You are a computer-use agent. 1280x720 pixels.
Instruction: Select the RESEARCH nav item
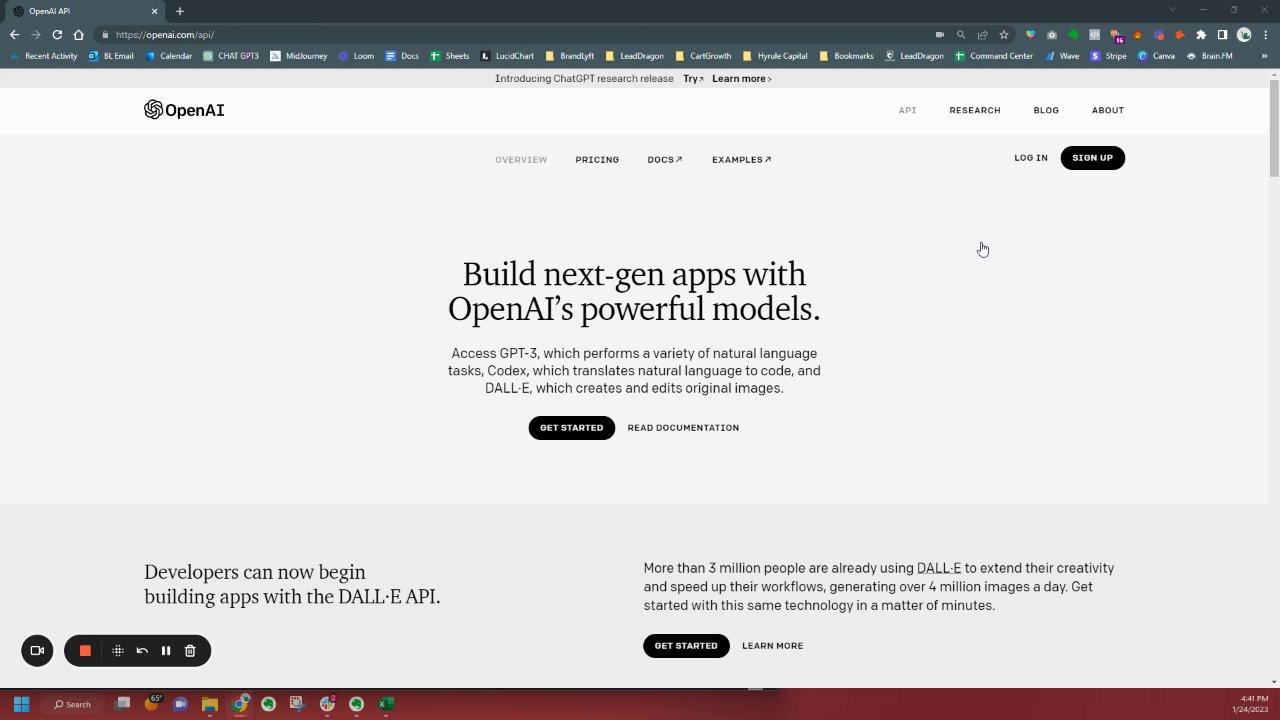tap(975, 110)
